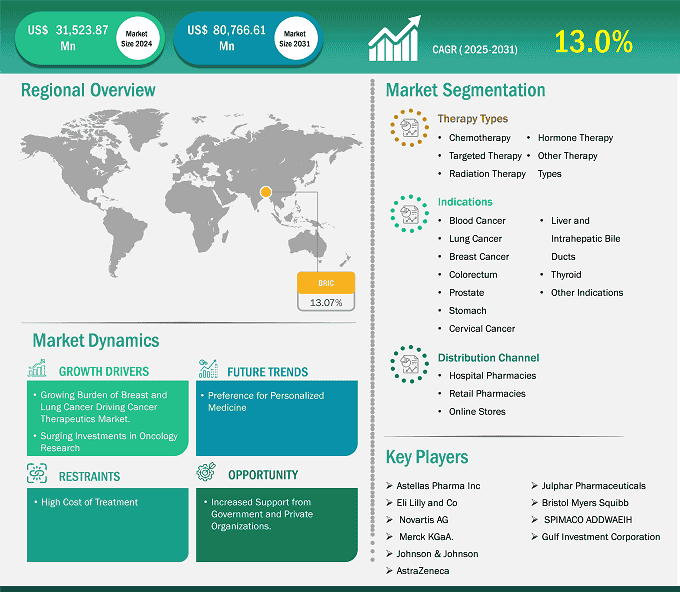Click Surging Investments in Oncology Research text
The width and height of the screenshot is (680, 592).
[109, 442]
